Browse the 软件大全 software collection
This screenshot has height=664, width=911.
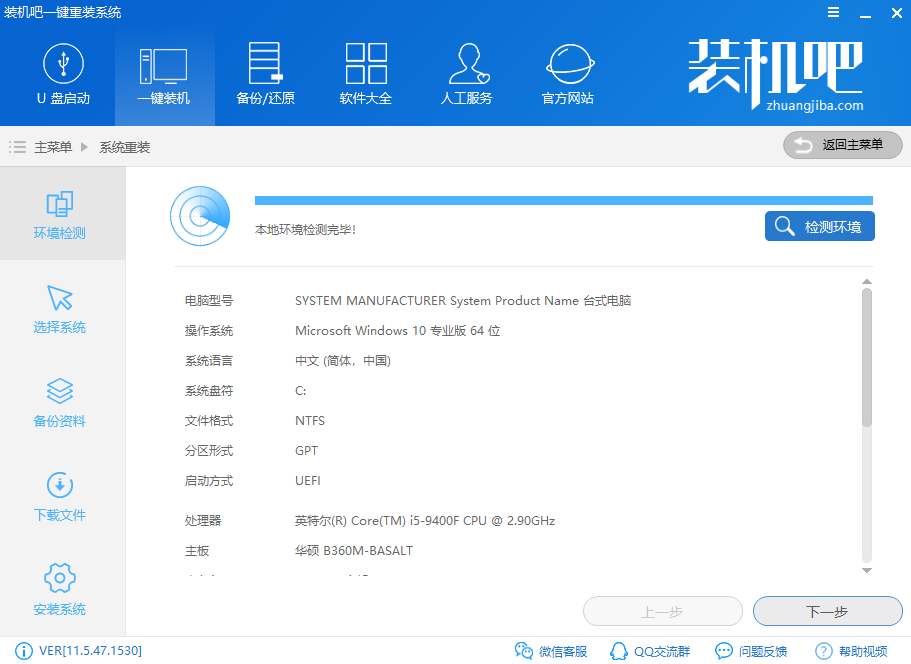pyautogui.click(x=365, y=75)
